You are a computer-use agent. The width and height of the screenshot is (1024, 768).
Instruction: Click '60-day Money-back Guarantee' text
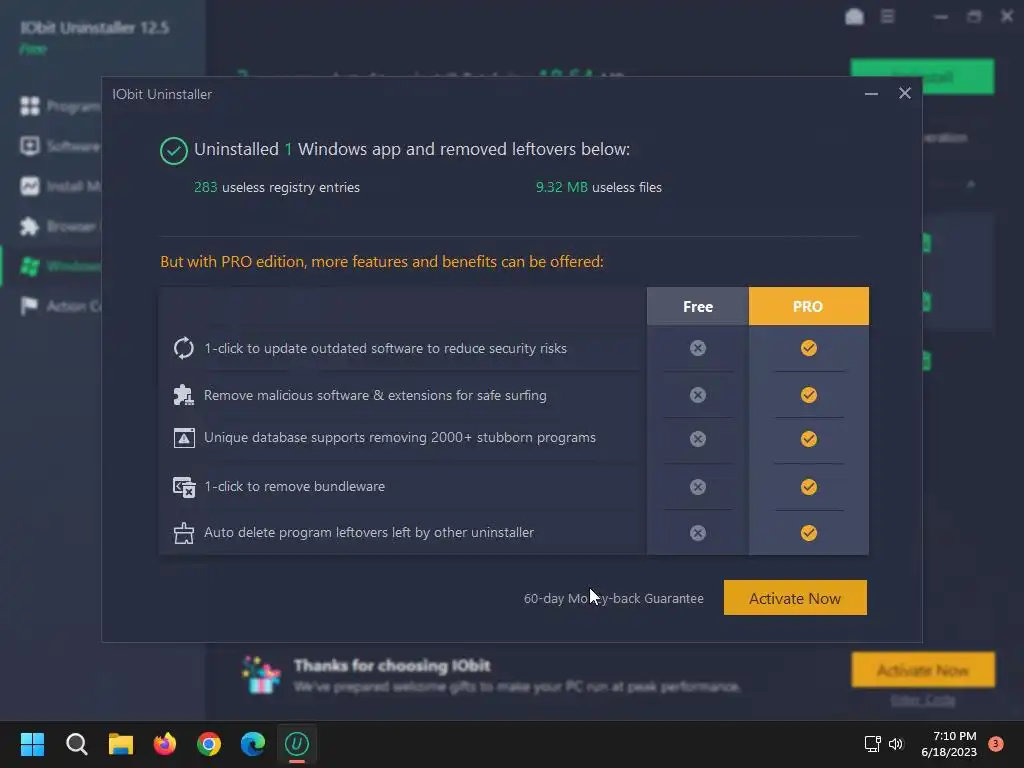[614, 598]
